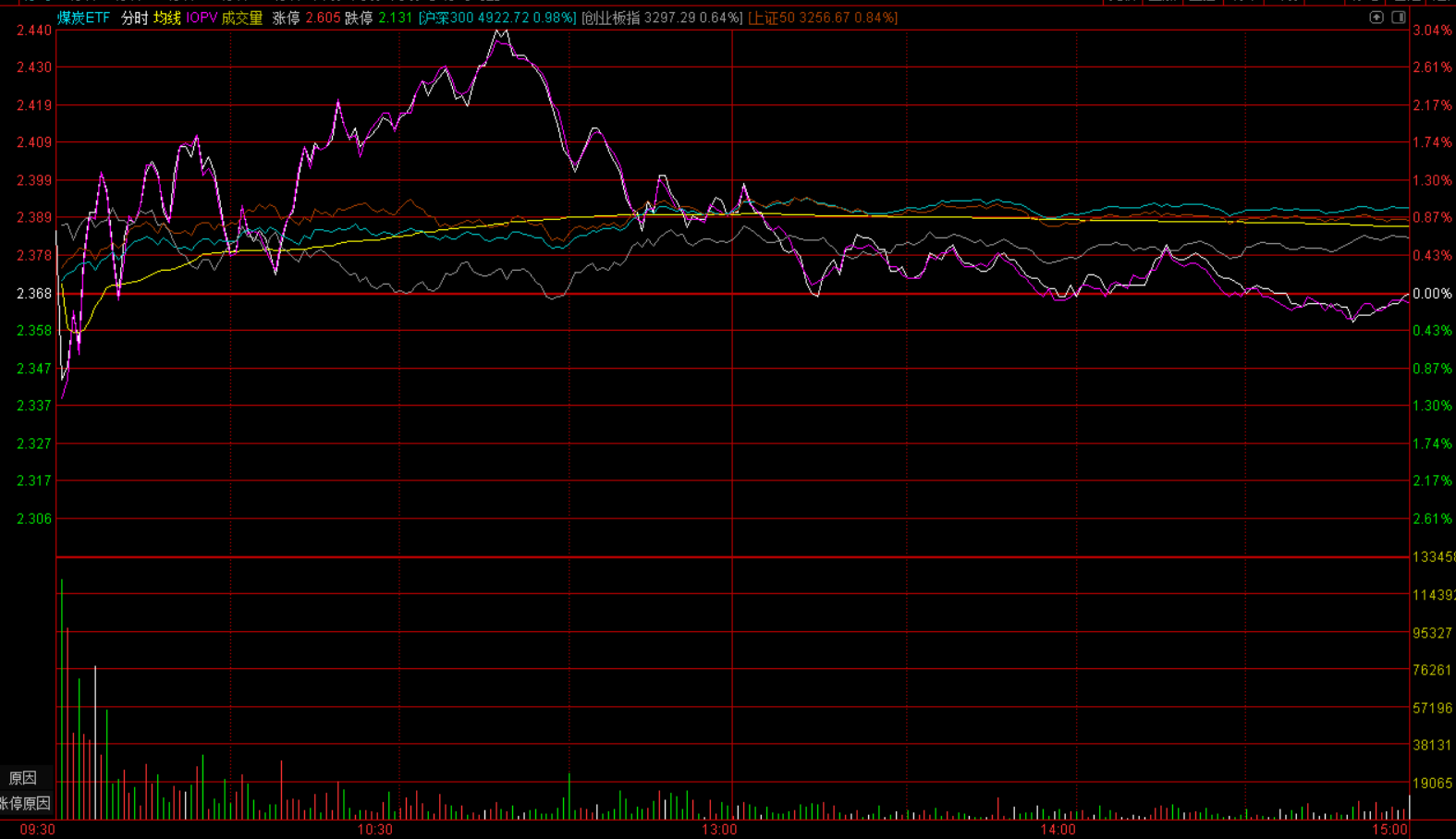Viewport: 1456px width, 839px height.
Task: Click the yellow 均线 legend label
Action: click(167, 18)
